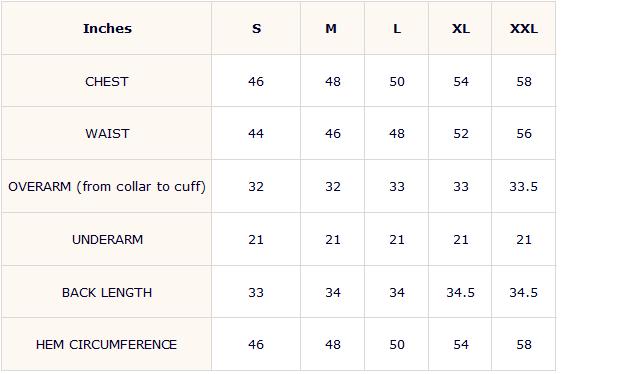Click the UNDERARM row label
The image size is (623, 374).
coord(107,240)
